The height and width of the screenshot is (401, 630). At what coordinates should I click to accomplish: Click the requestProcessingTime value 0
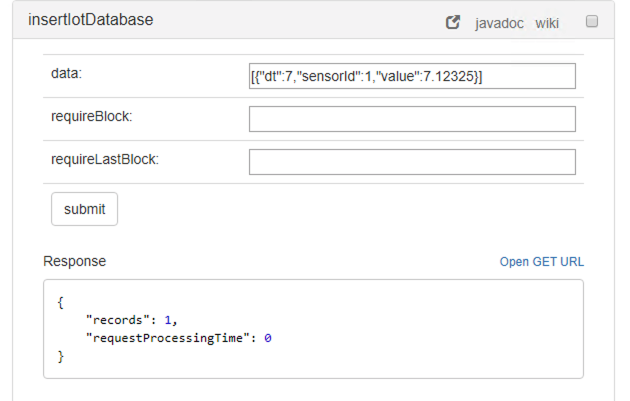tap(268, 338)
